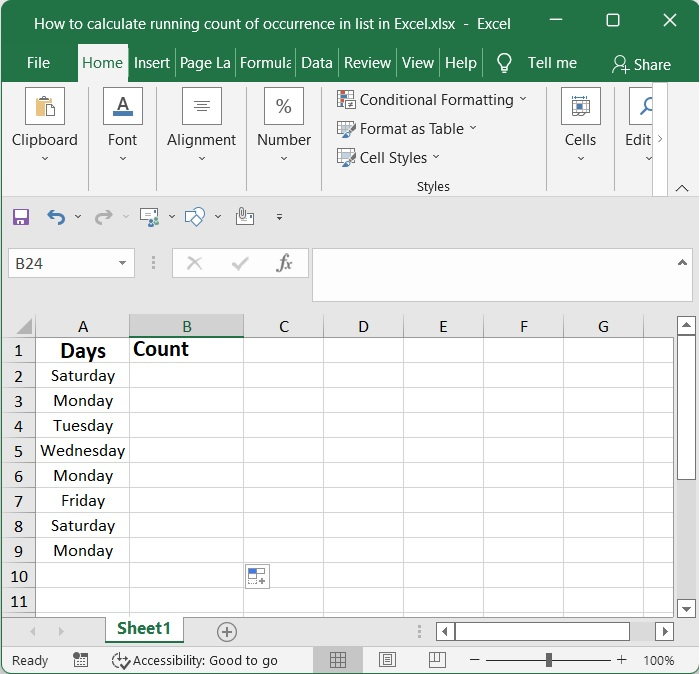Switch to Page Layout view
700x674 pixels.
(x=387, y=660)
